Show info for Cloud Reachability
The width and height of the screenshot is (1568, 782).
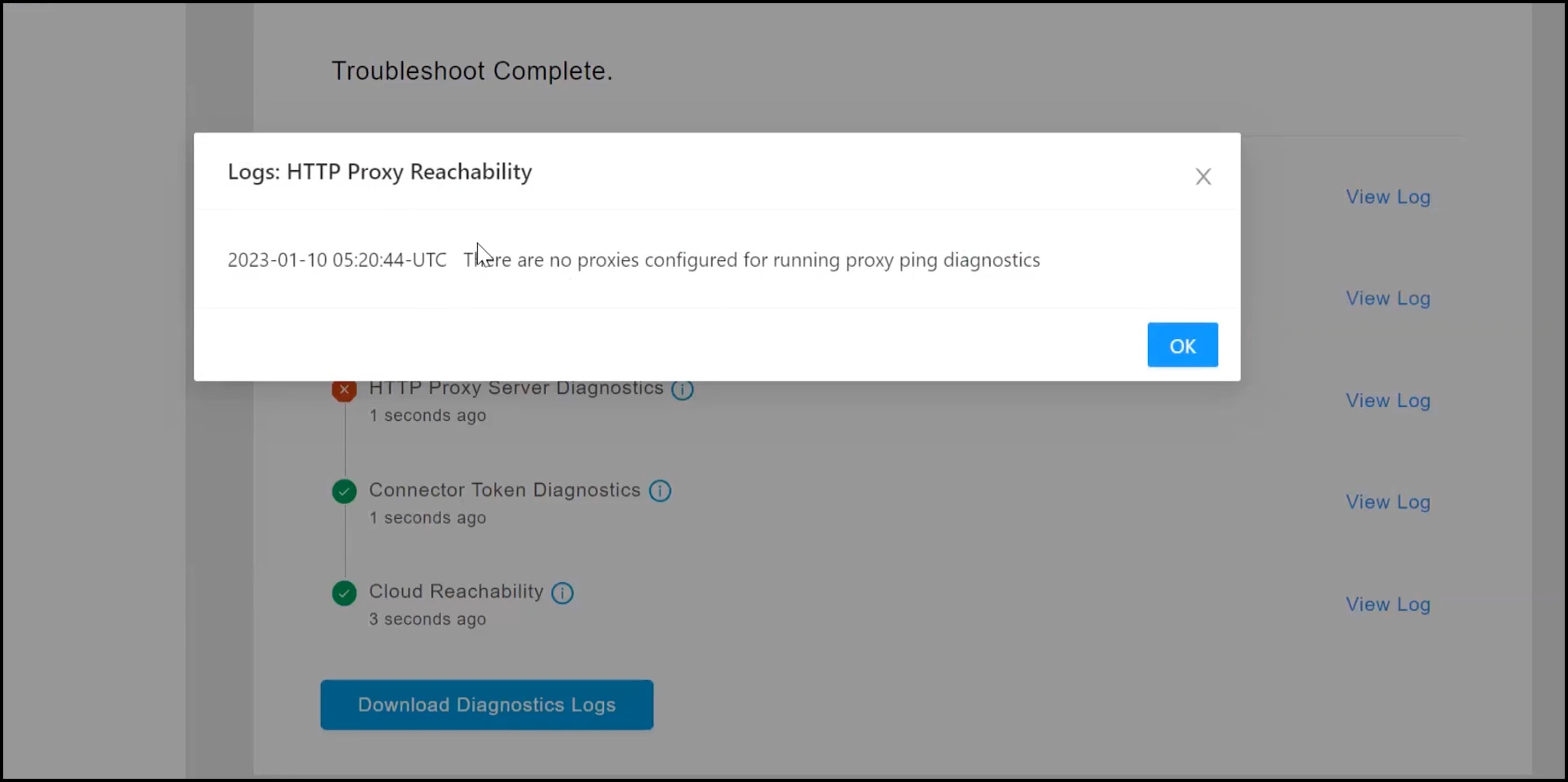click(x=563, y=593)
